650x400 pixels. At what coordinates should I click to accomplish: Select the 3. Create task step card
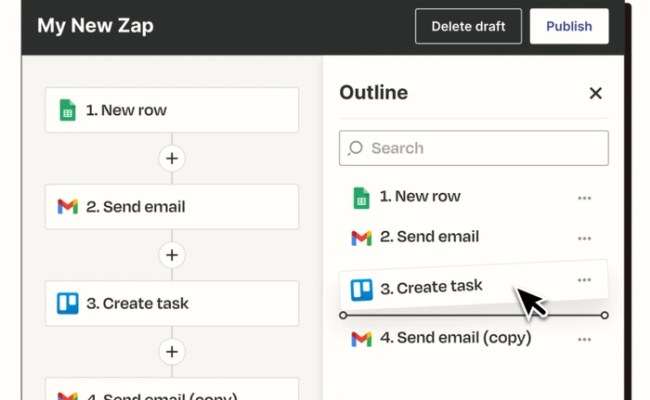[x=172, y=303]
